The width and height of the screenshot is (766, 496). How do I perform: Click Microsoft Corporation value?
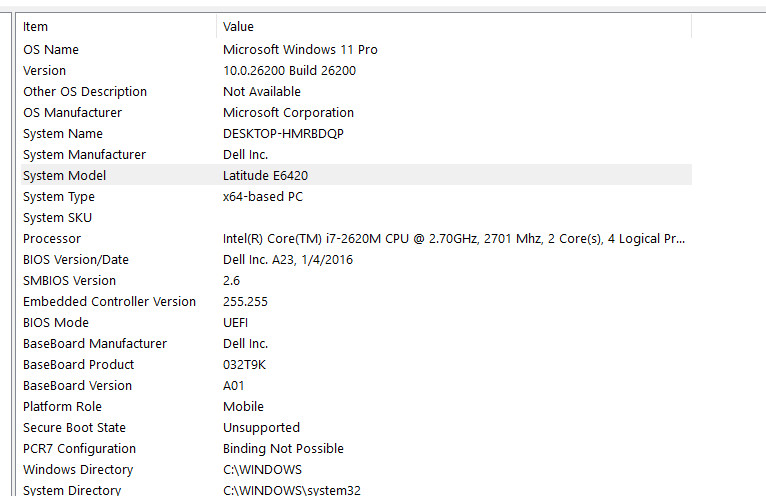click(288, 113)
